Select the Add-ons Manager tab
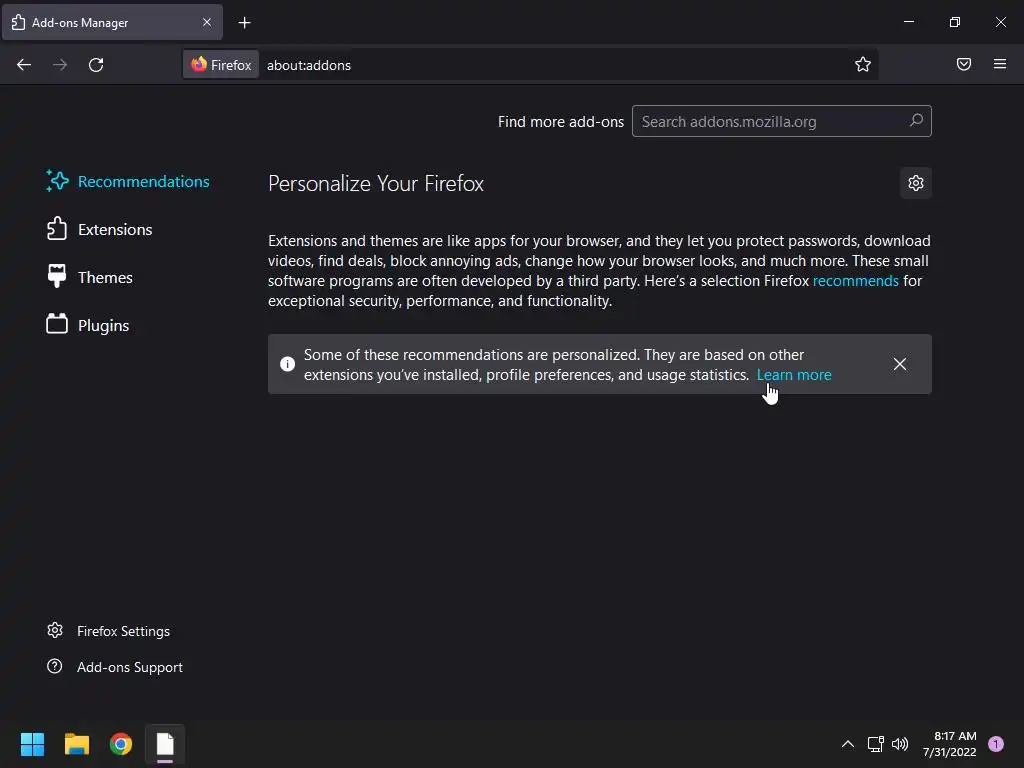The width and height of the screenshot is (1024, 768). [x=112, y=22]
